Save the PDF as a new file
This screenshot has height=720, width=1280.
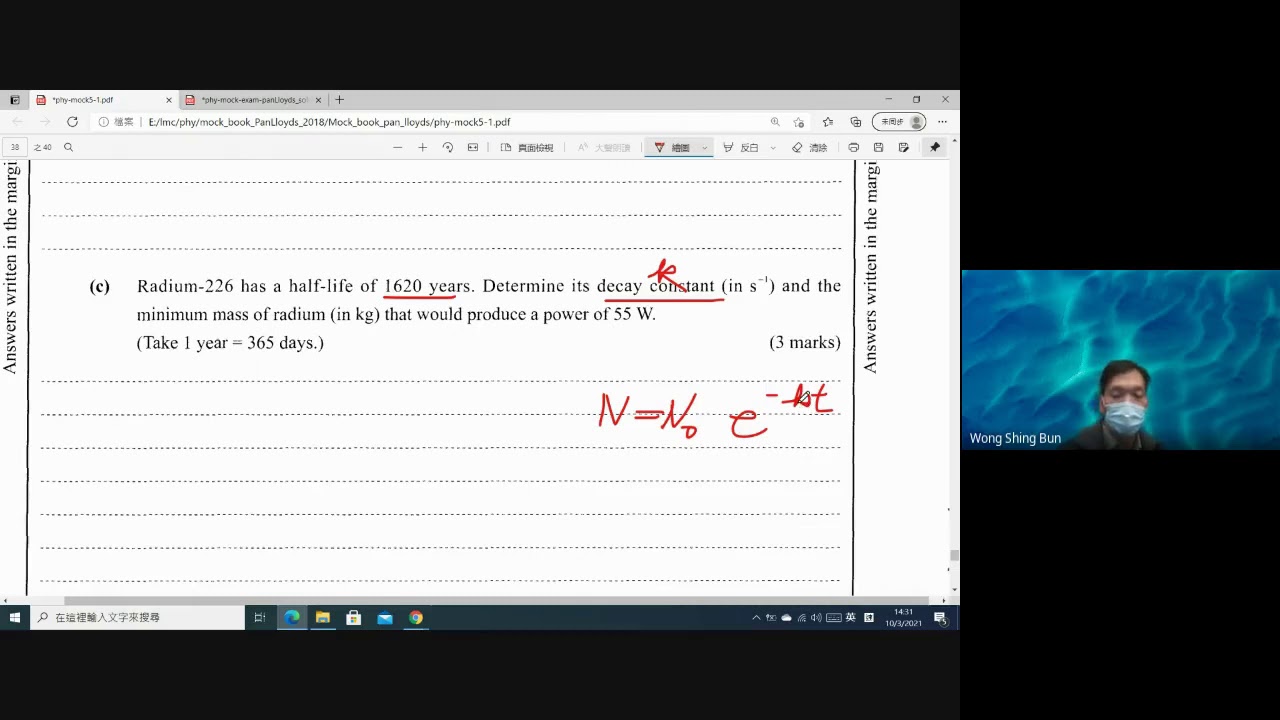(x=903, y=147)
